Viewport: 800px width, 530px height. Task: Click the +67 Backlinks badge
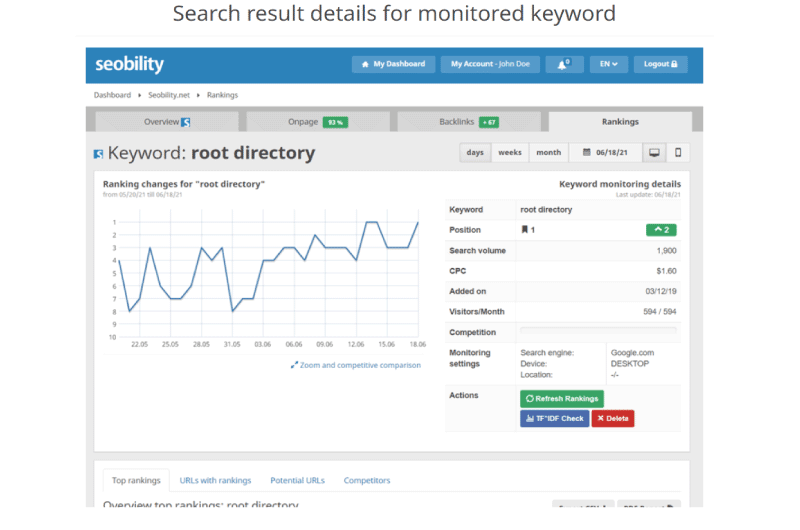pos(489,122)
